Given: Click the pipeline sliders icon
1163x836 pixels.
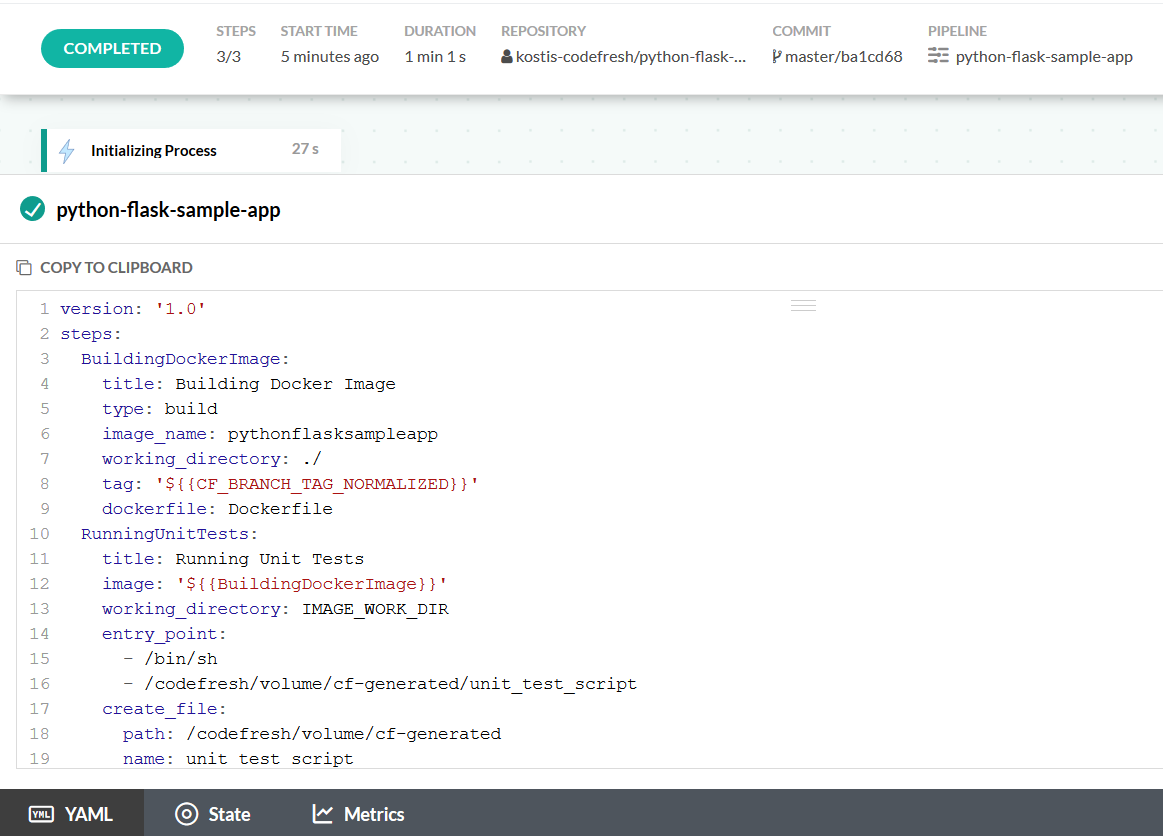Looking at the screenshot, I should (x=937, y=56).
